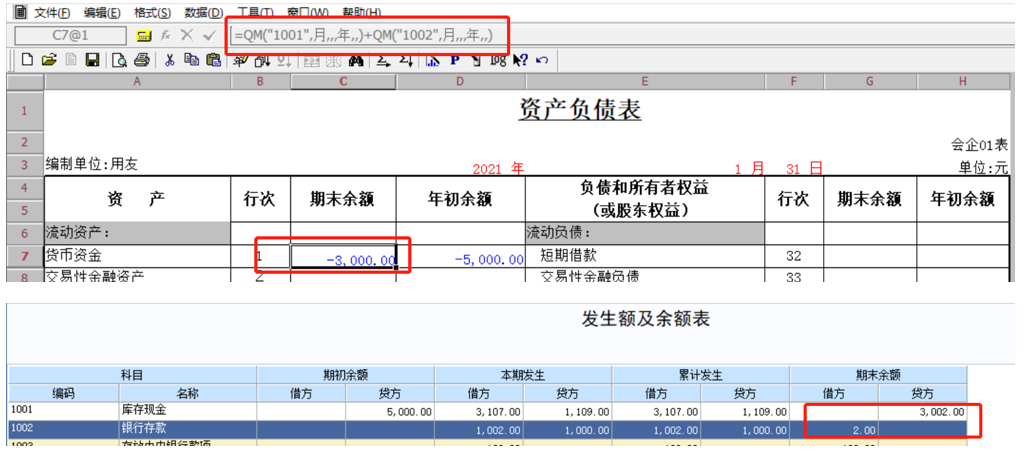Click cell D7 showing -5,000.00

tap(460, 256)
